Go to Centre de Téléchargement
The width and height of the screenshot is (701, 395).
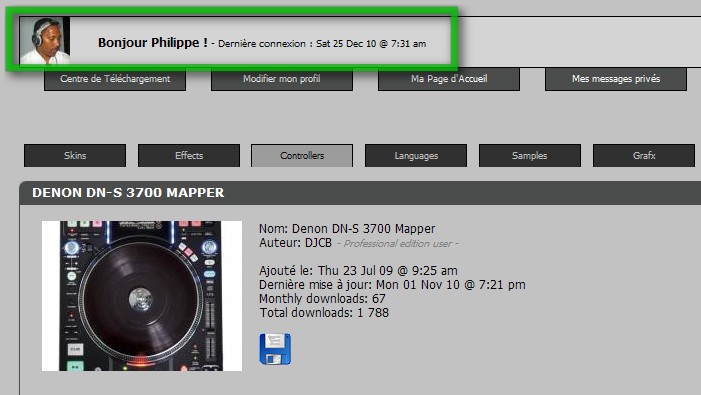[x=115, y=79]
